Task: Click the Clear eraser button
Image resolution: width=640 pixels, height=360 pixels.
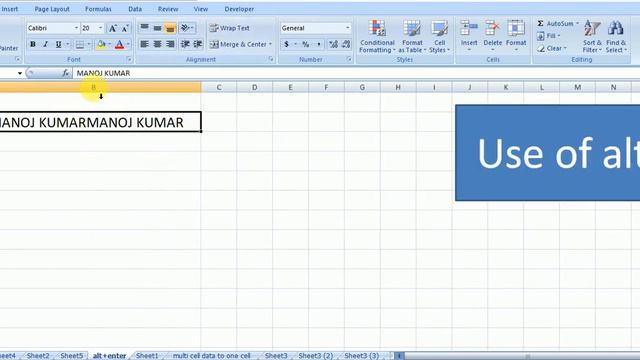Action: (551, 48)
